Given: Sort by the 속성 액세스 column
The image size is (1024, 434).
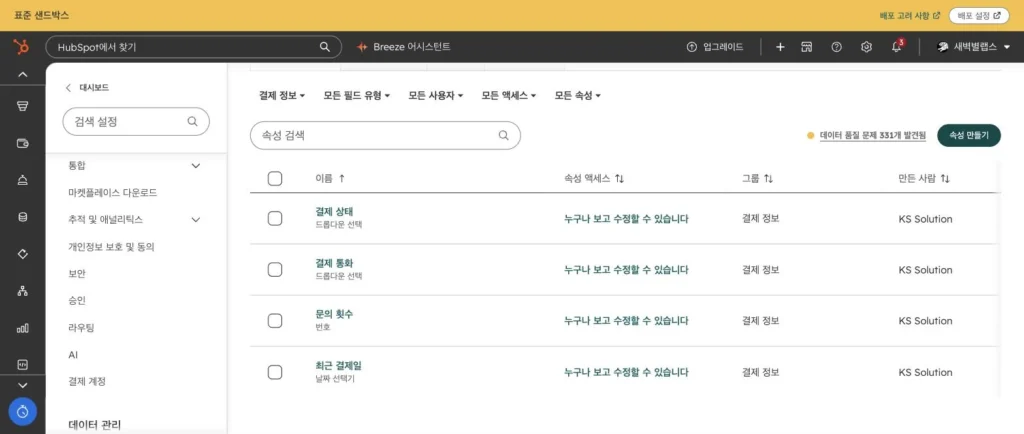Looking at the screenshot, I should pos(594,178).
